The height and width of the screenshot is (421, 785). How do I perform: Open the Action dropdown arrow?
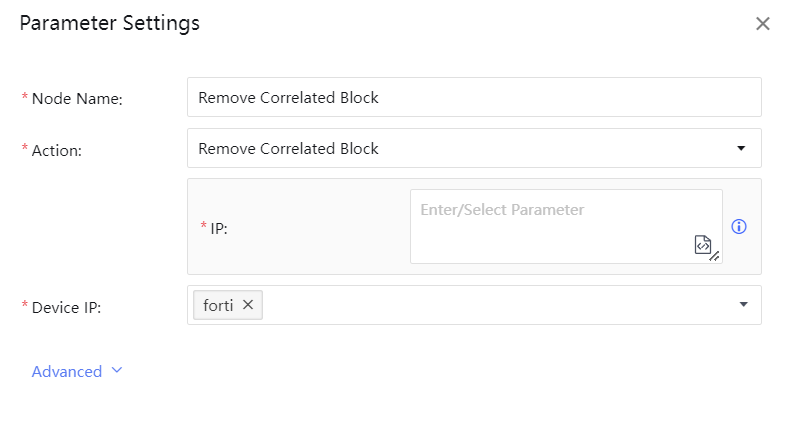coord(741,148)
